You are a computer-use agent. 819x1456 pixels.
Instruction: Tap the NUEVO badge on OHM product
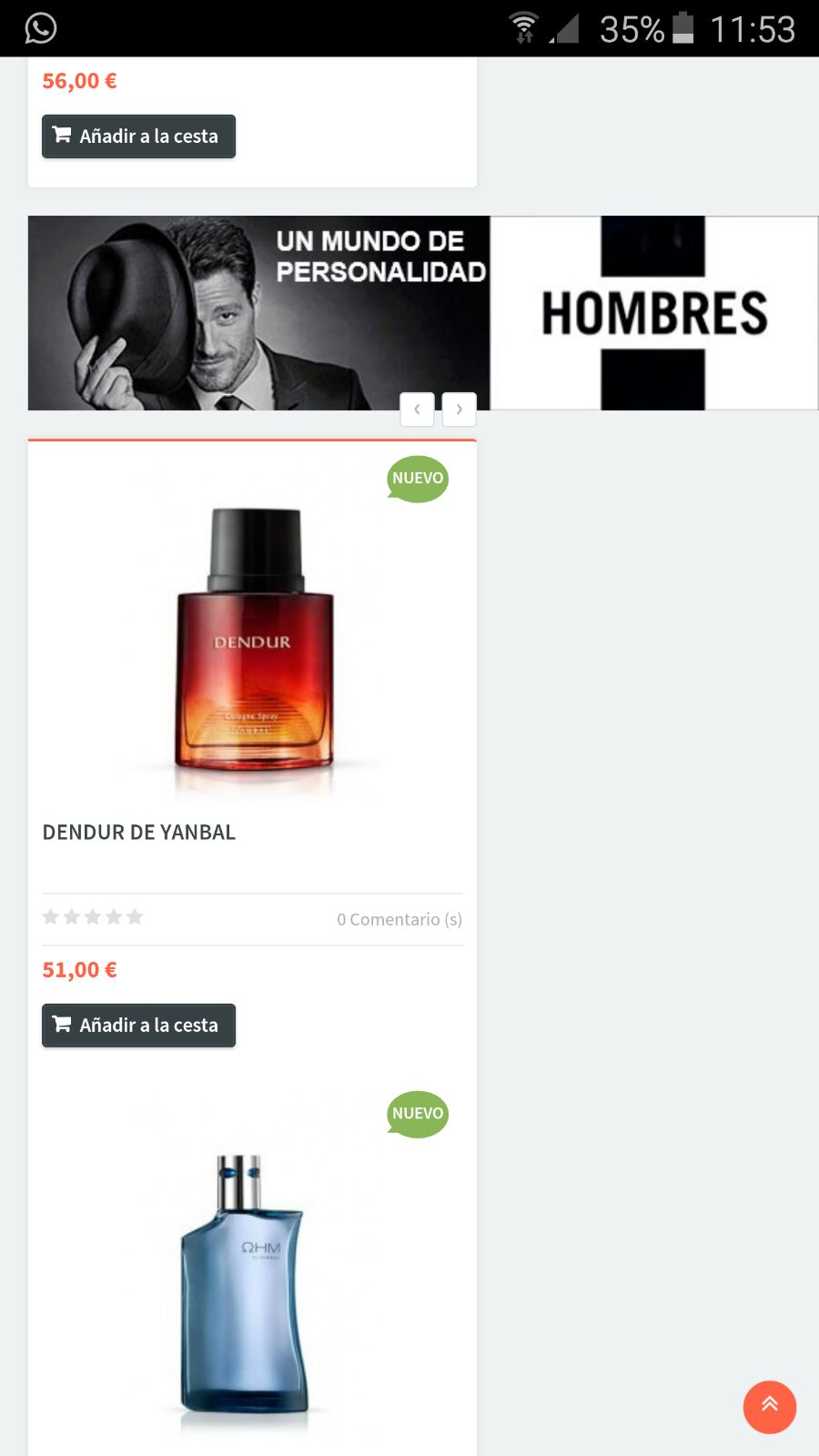pyautogui.click(x=418, y=1114)
